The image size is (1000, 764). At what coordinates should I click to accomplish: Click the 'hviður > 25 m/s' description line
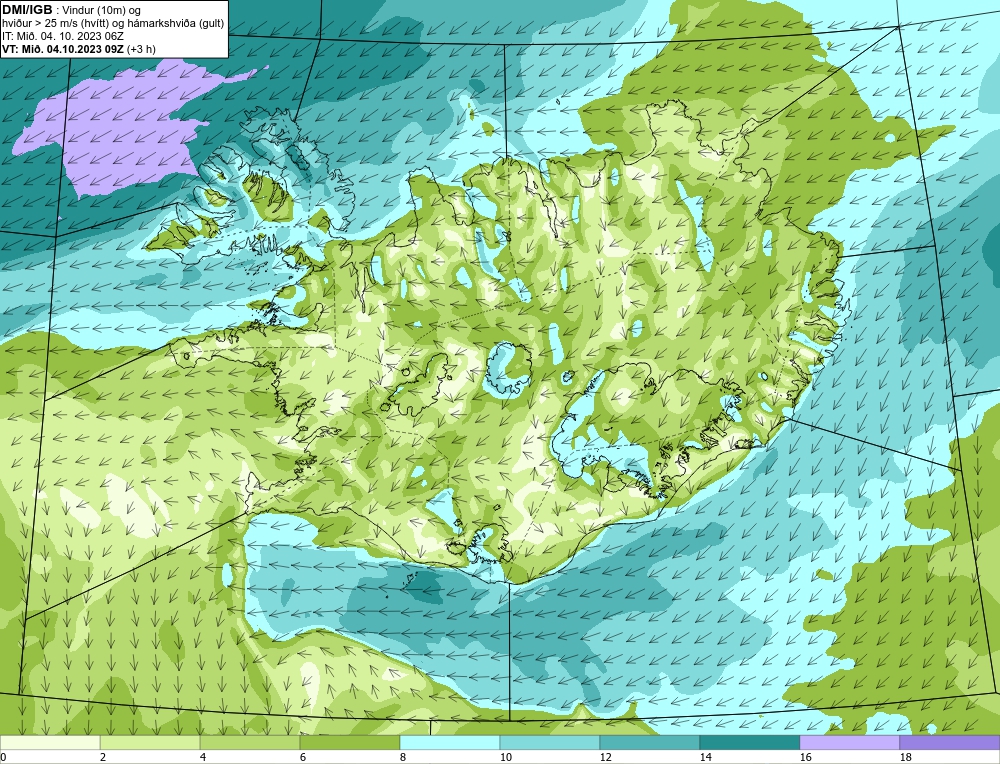[113, 24]
